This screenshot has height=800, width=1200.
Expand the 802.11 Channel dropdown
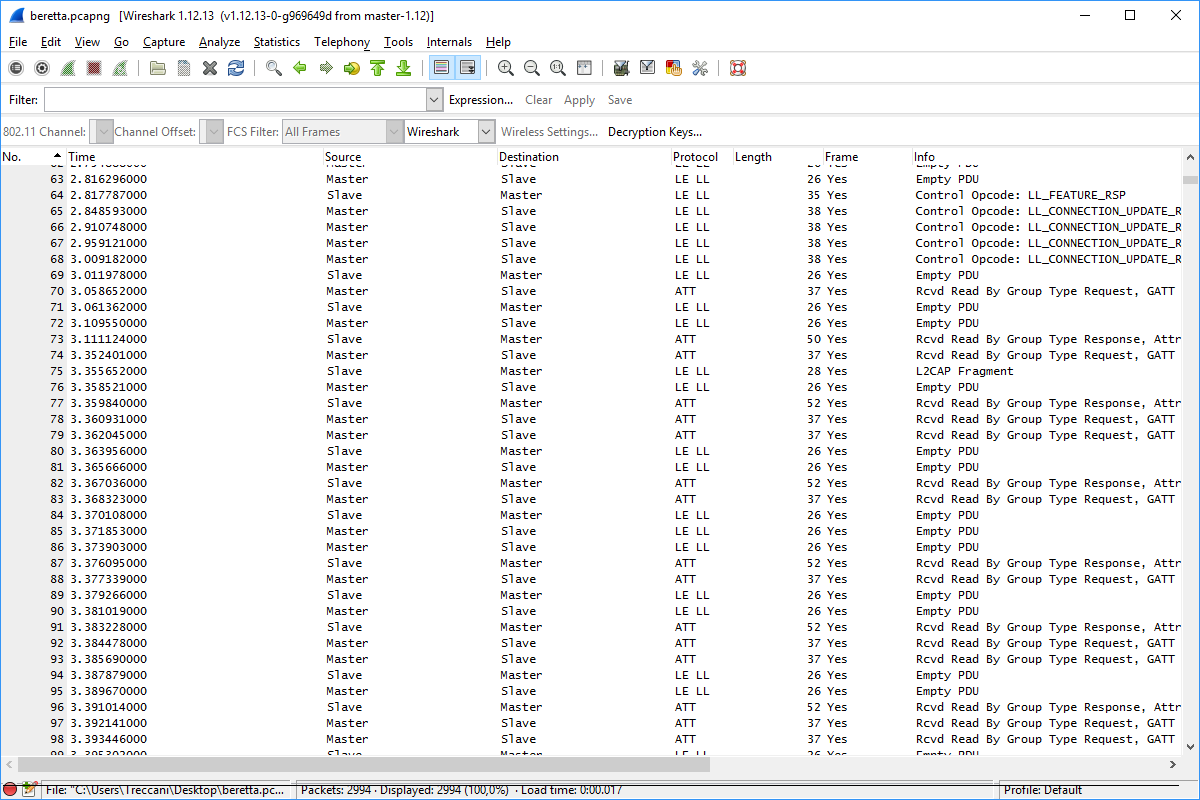101,132
